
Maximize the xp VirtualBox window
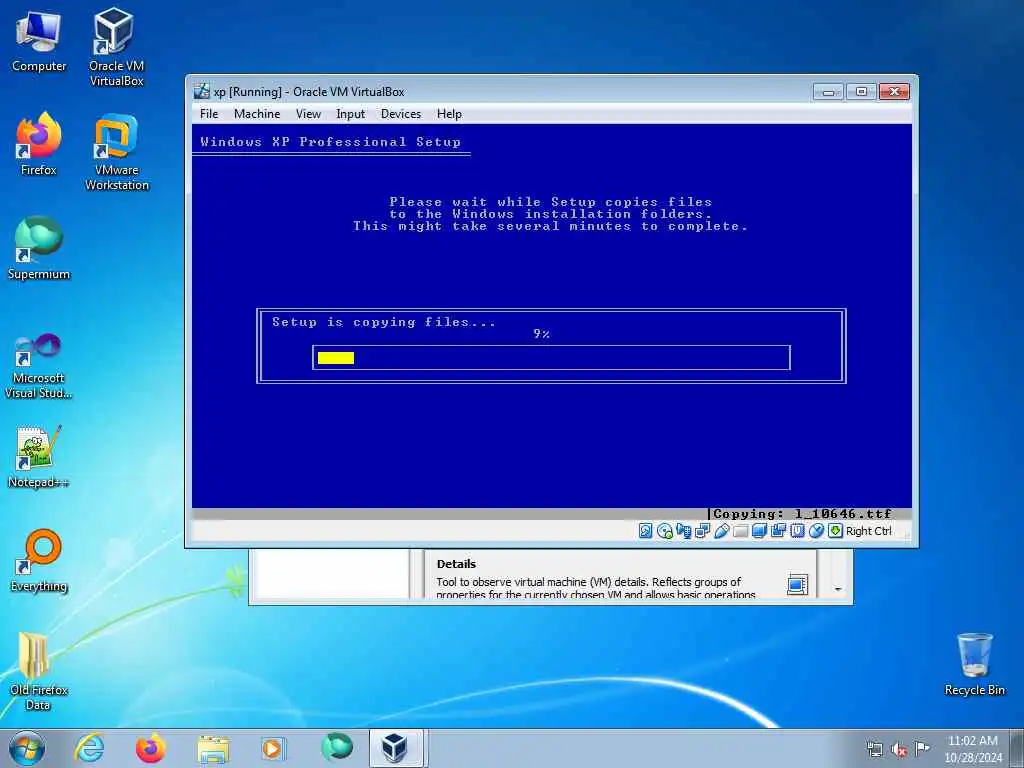861,91
